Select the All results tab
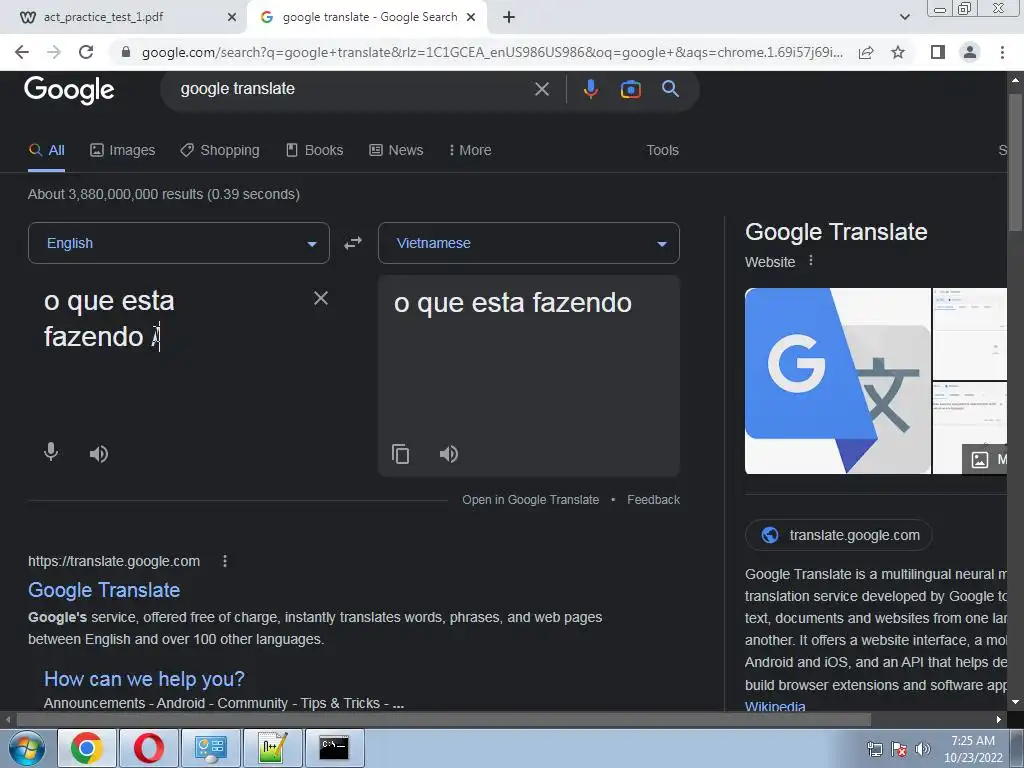This screenshot has width=1024, height=768. pos(46,150)
